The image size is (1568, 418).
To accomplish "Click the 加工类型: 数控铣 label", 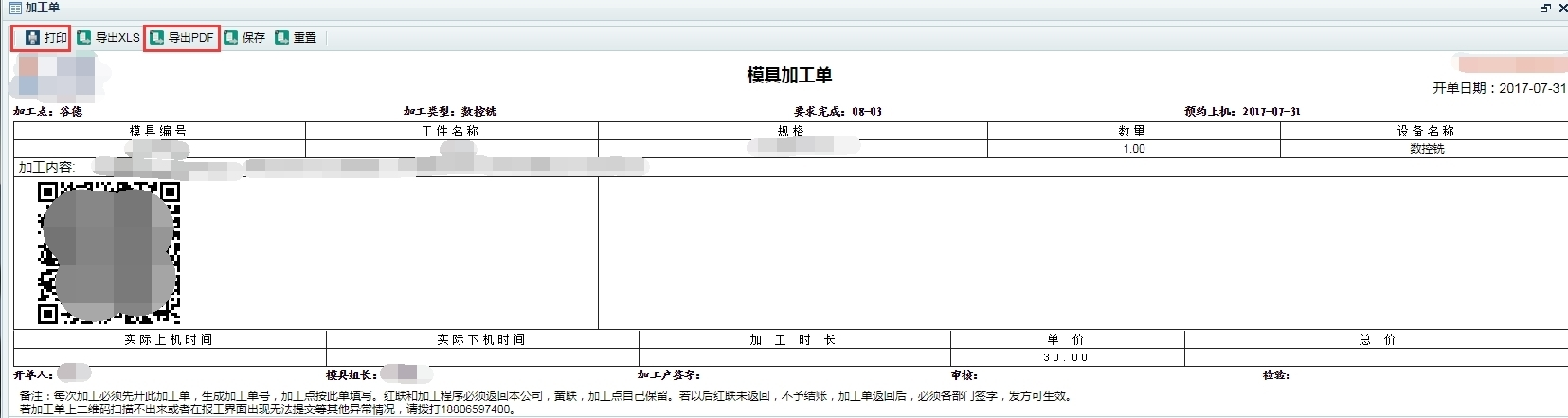I will click(x=450, y=112).
